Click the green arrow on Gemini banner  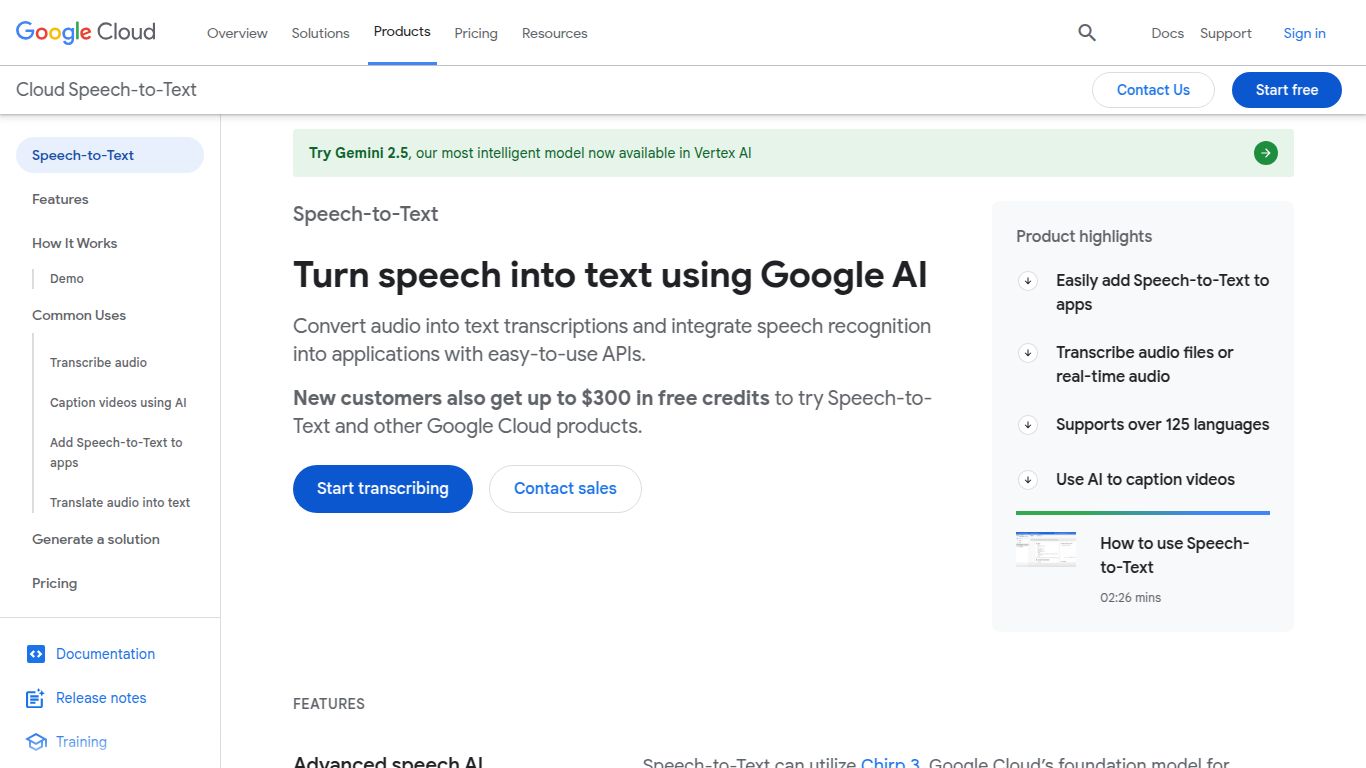1265,152
